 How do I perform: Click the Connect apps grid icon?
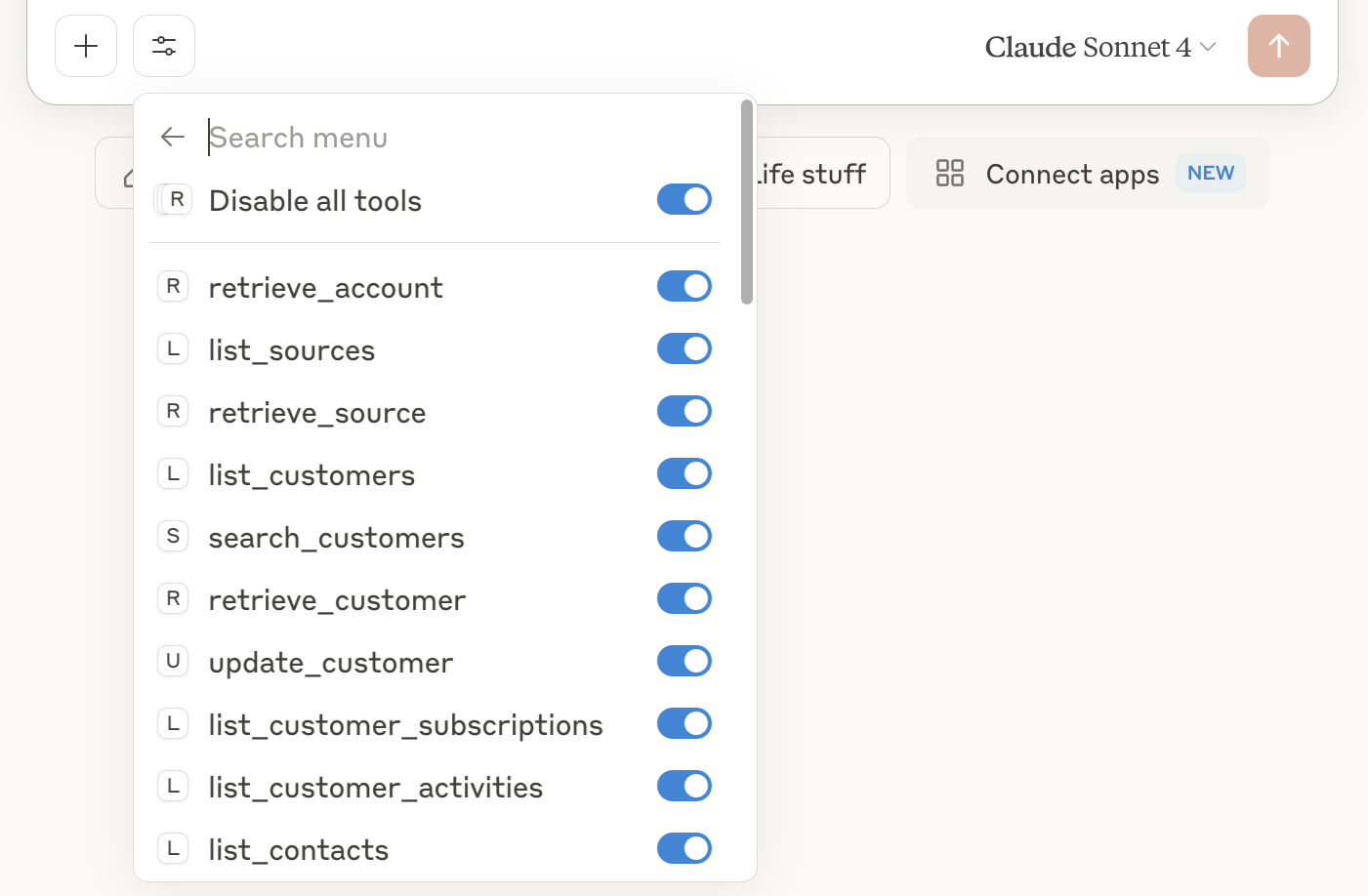(x=949, y=173)
